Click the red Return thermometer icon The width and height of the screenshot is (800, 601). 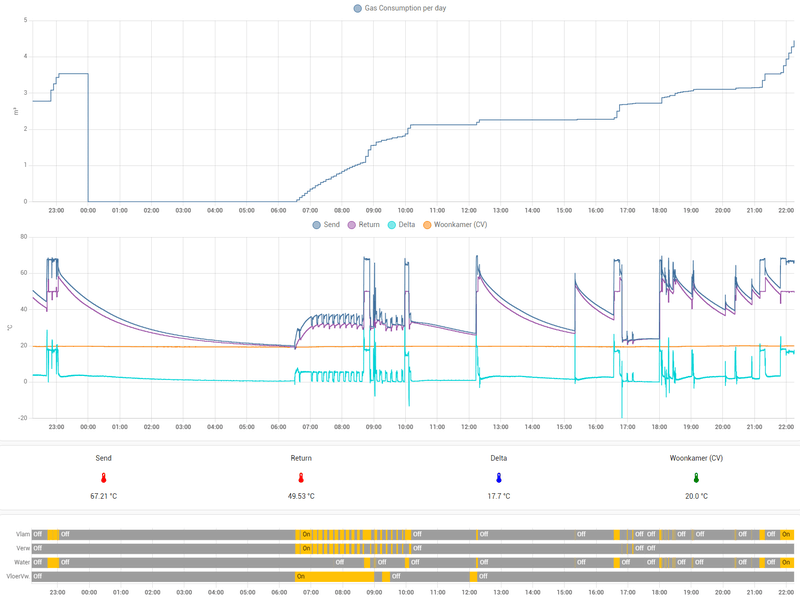click(x=301, y=478)
